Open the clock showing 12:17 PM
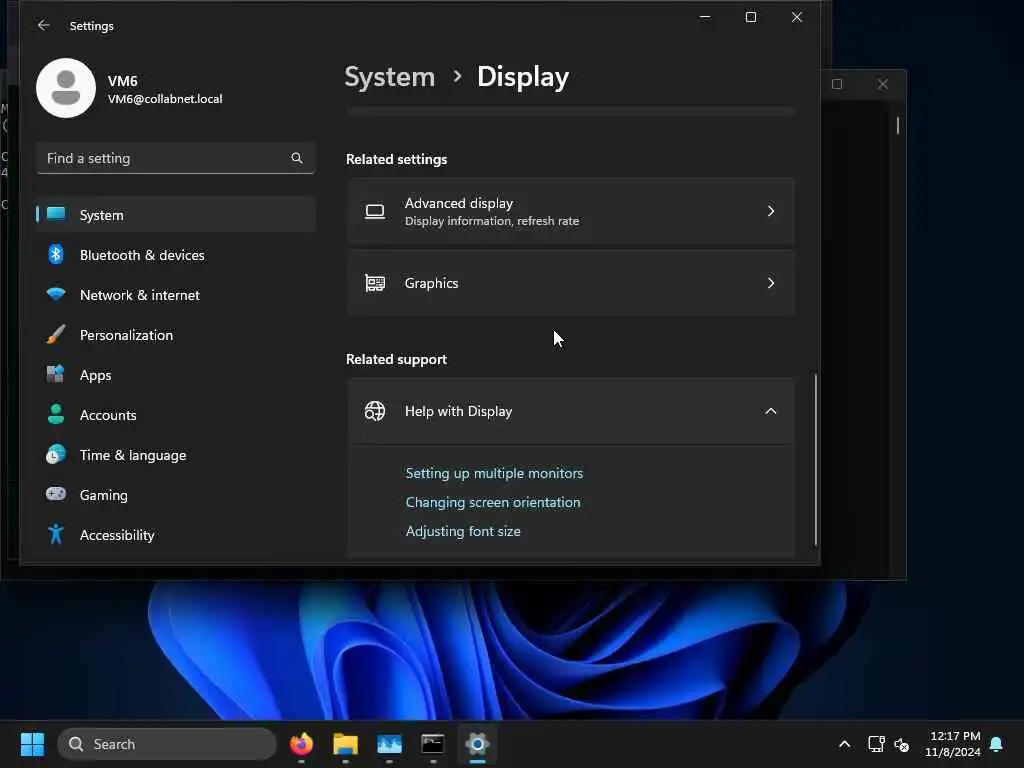The height and width of the screenshot is (768, 1024). point(952,744)
